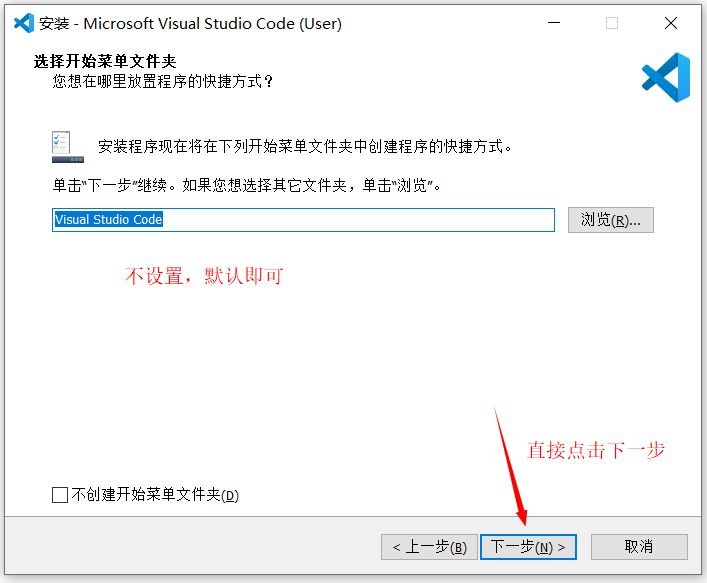Open the 浏览(R)... folder browser

coord(611,220)
